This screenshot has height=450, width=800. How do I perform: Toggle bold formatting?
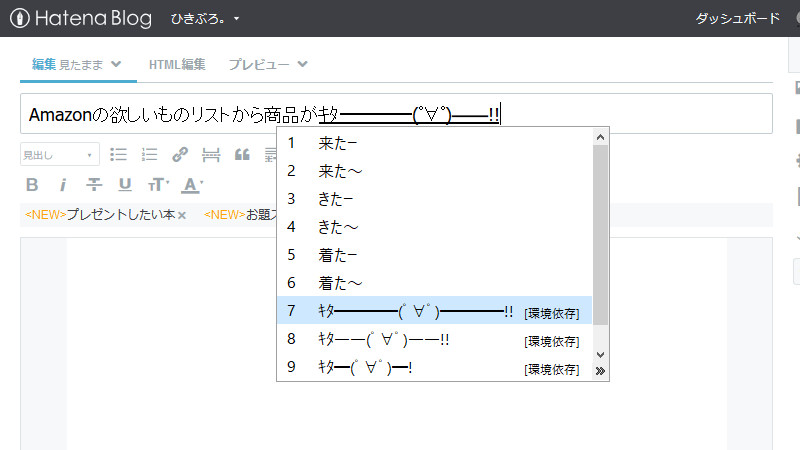[x=32, y=185]
